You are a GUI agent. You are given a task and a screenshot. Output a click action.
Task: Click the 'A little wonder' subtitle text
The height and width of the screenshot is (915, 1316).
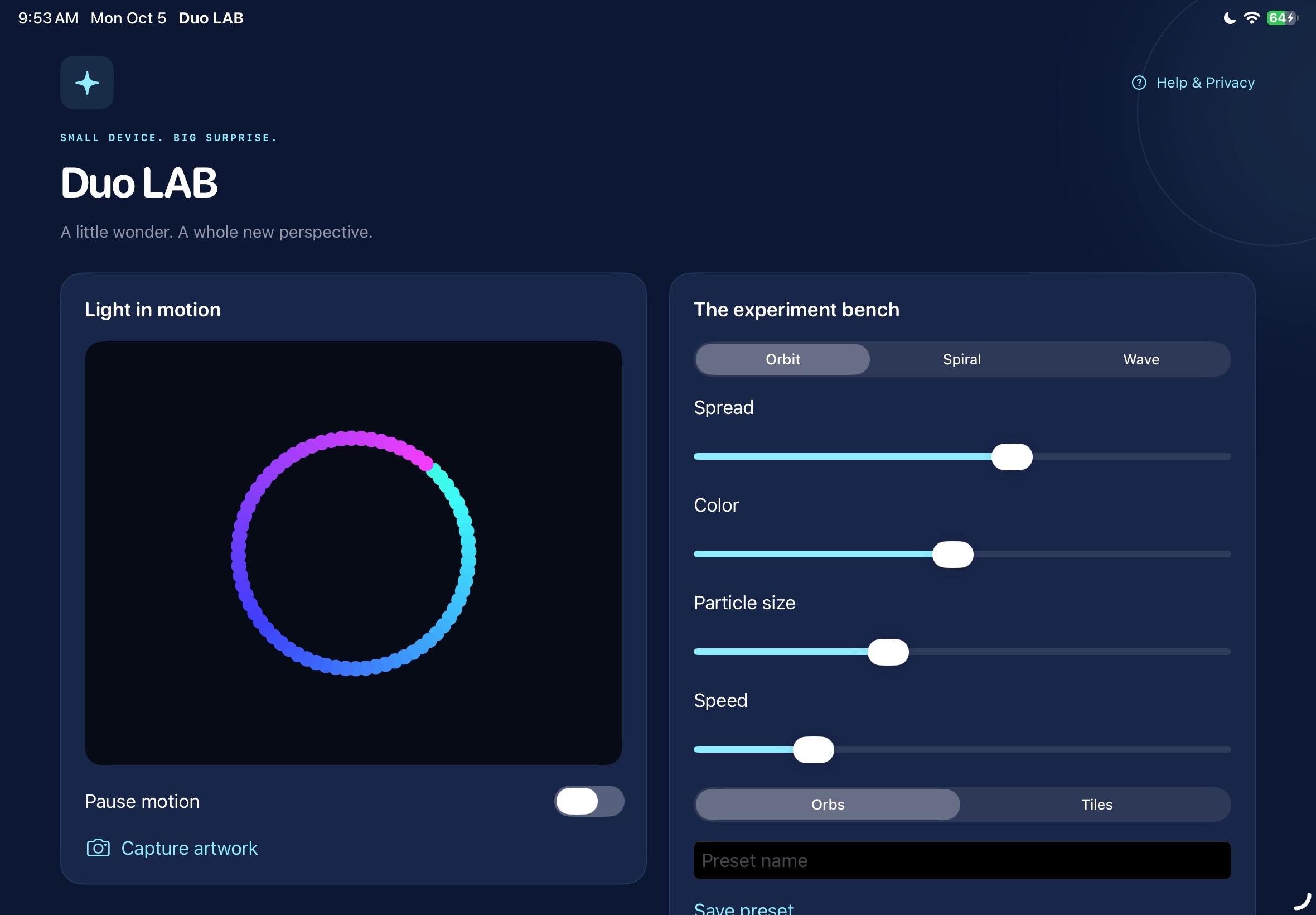click(x=216, y=232)
